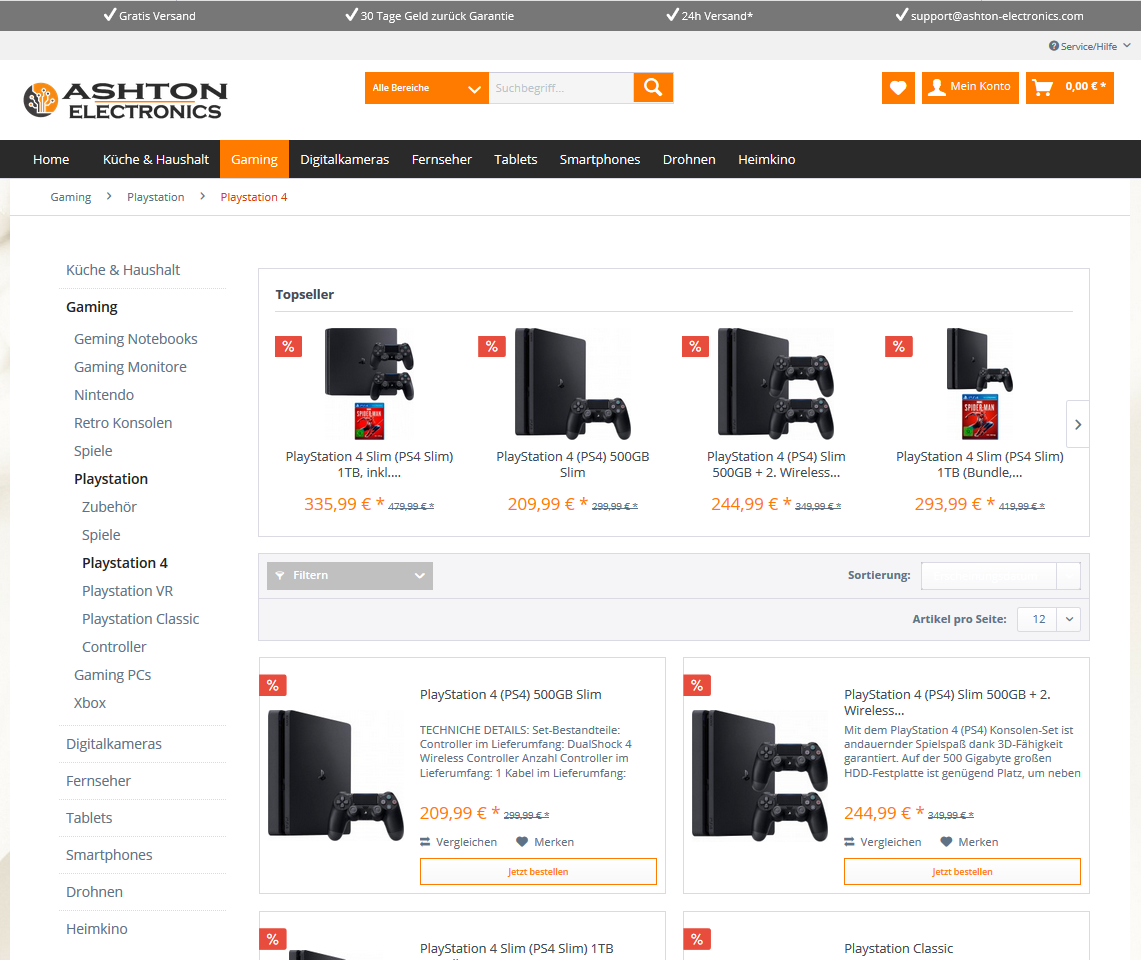Expand the Service/Hilfe menu arrow
1141x960 pixels.
pos(1126,45)
